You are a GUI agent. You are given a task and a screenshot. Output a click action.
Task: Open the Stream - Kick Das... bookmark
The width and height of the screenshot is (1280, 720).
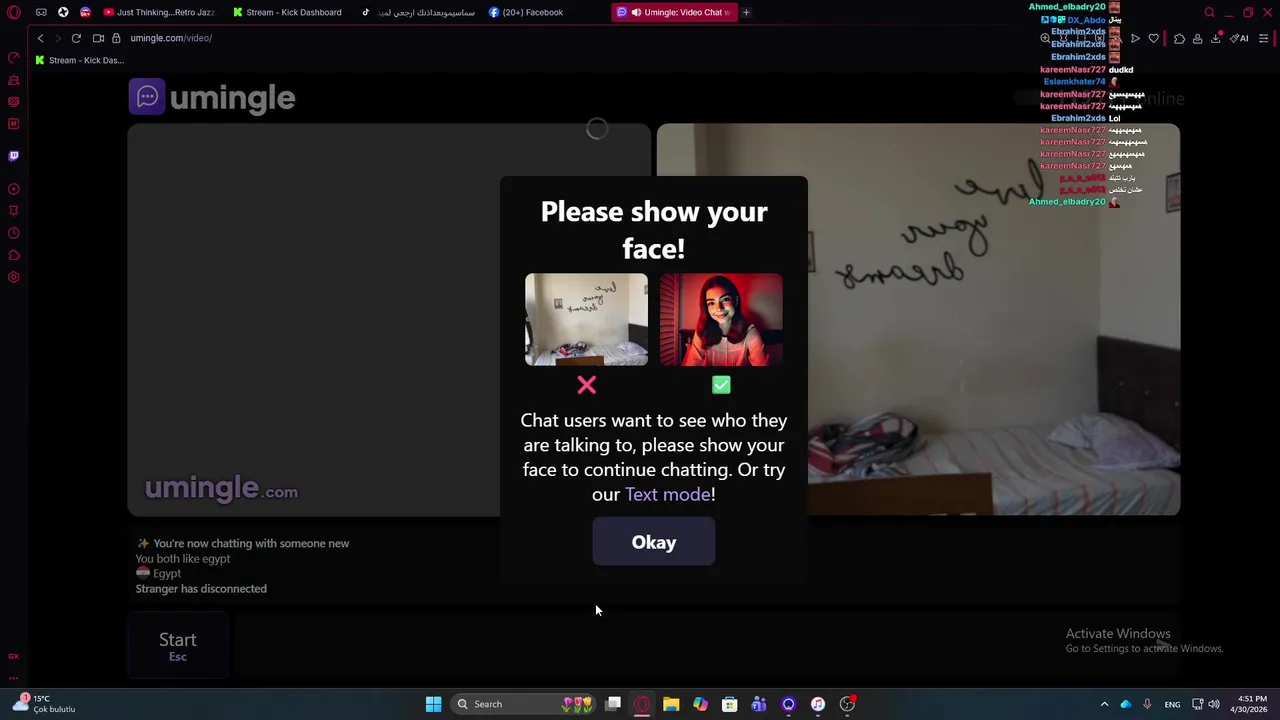click(x=80, y=60)
